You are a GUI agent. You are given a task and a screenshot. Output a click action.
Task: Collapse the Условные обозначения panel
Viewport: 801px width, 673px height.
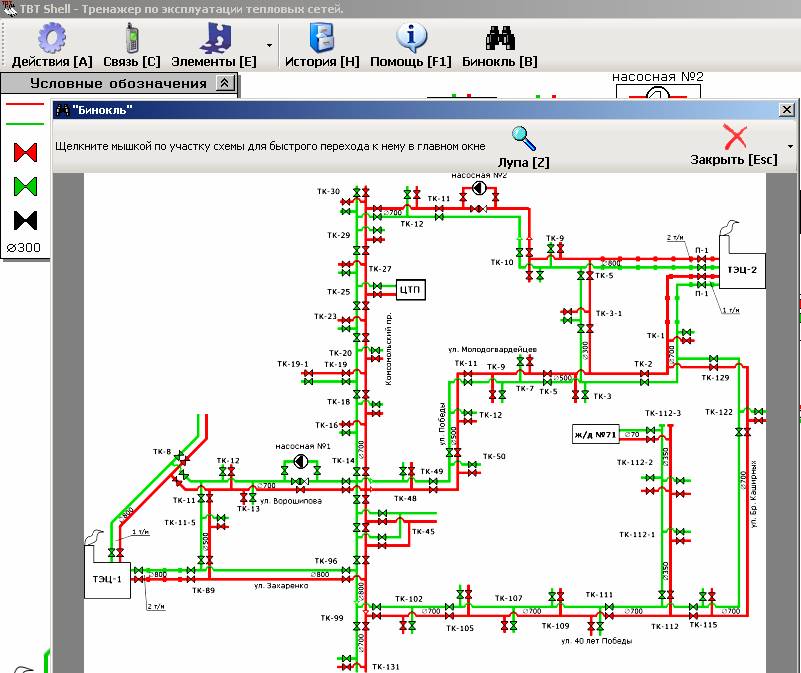[x=224, y=83]
